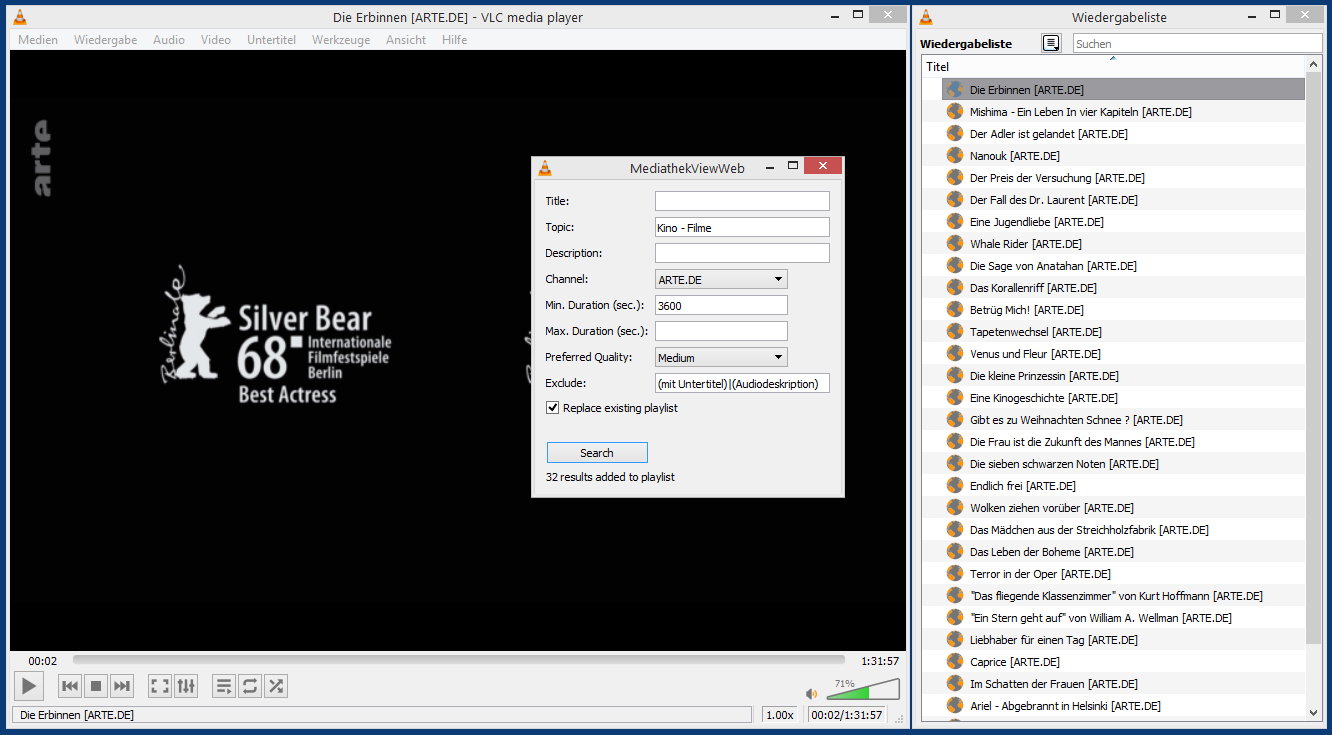Click the Play button in VLC

pyautogui.click(x=29, y=686)
